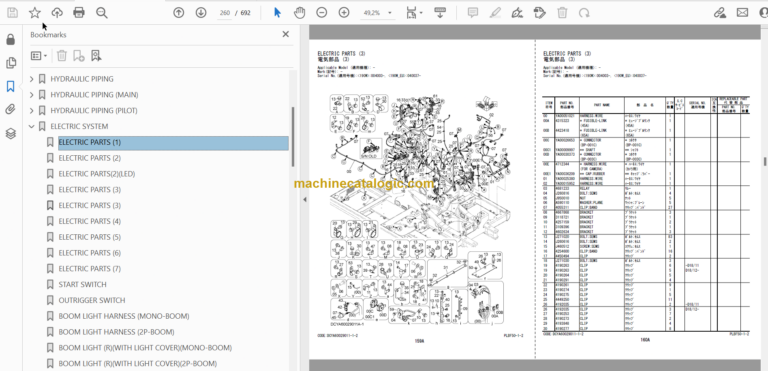This screenshot has width=768, height=371.
Task: Collapse the ELECTRIC SYSTEM bookmark
Action: (32, 126)
